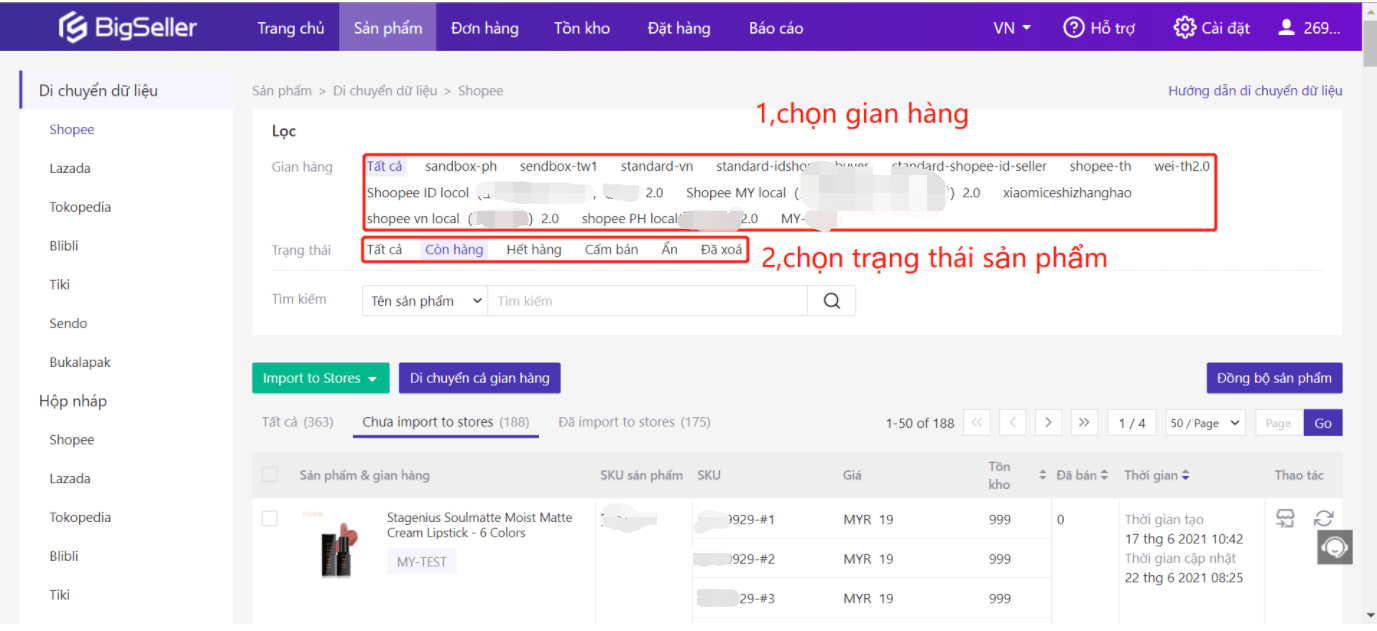Click the sync refresh icon for the lipstick product
Screen dimensions: 1377x631
pyautogui.click(x=1323, y=518)
